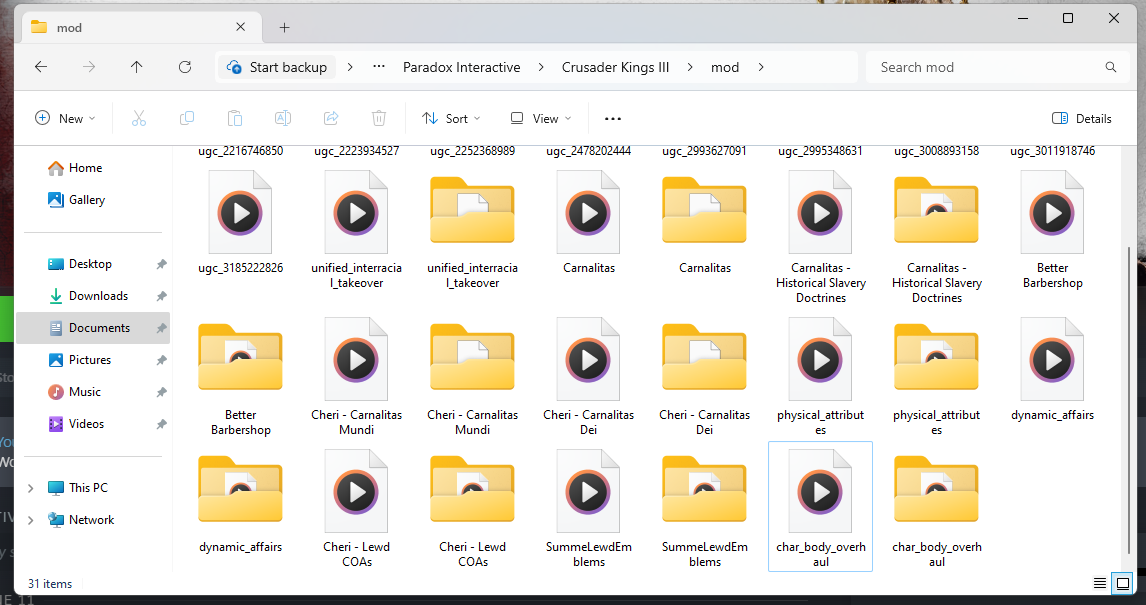The width and height of the screenshot is (1146, 605).
Task: Select the SummeLewdEmblems folder
Action: coord(705,510)
